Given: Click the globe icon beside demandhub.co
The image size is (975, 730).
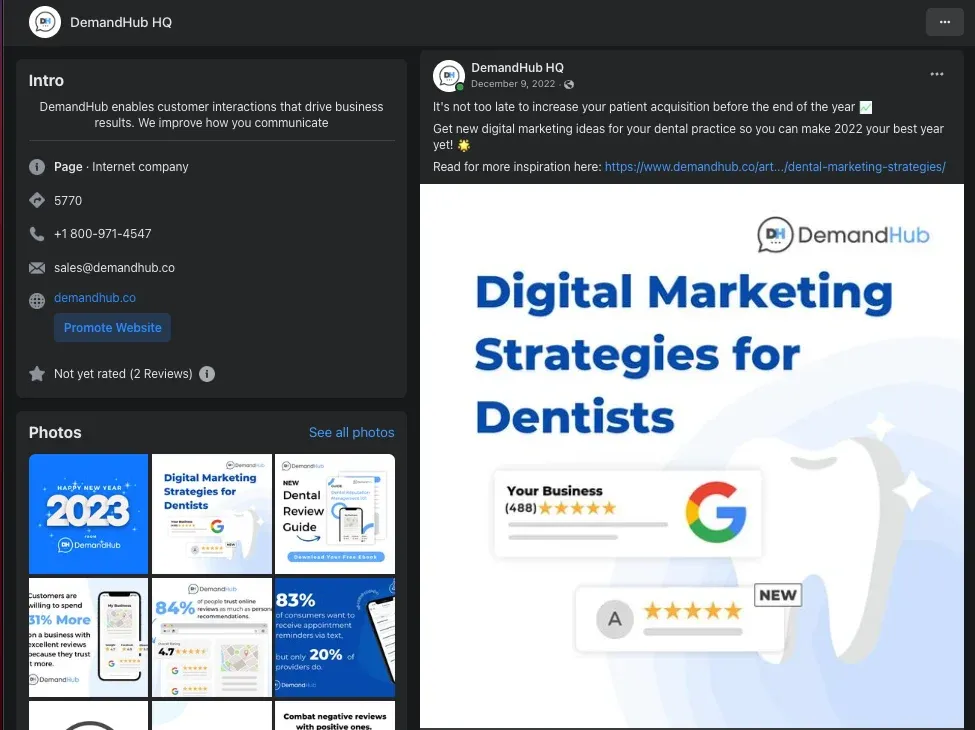Looking at the screenshot, I should pos(37,301).
